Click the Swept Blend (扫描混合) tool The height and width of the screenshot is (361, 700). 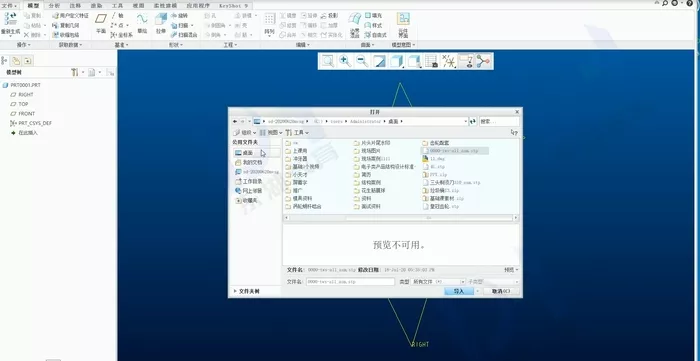click(x=184, y=35)
